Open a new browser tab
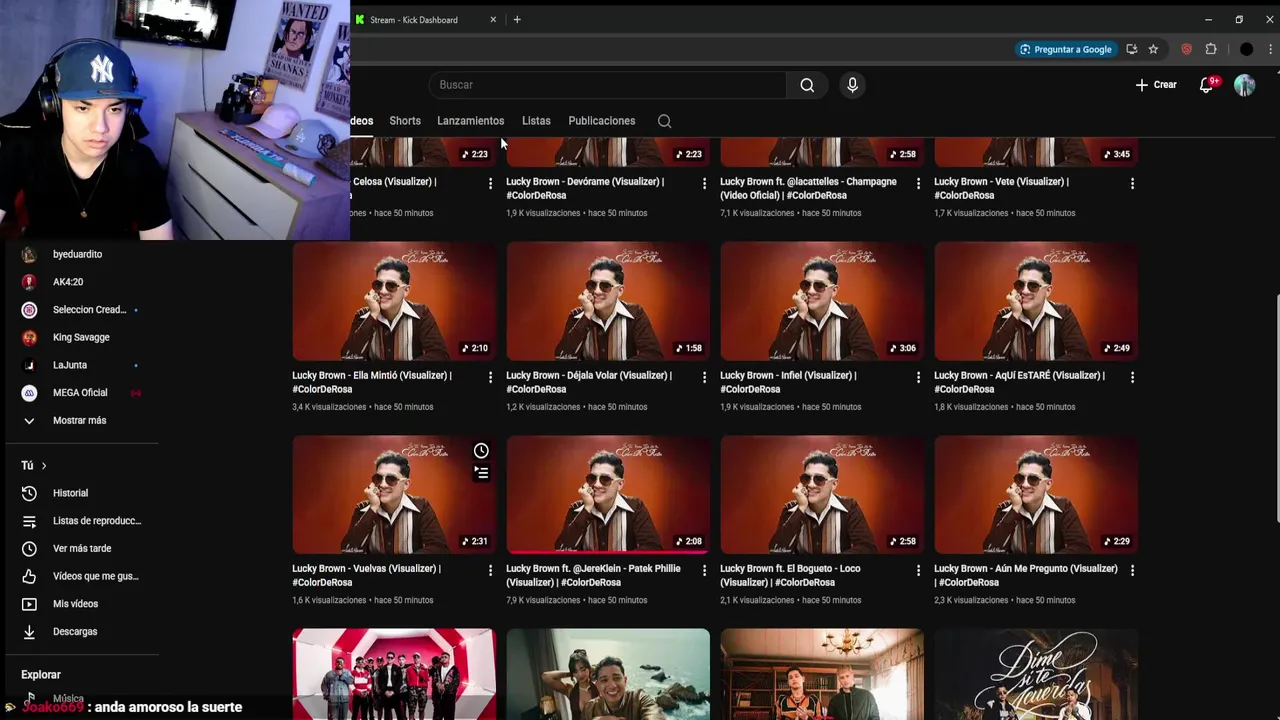 click(x=517, y=20)
